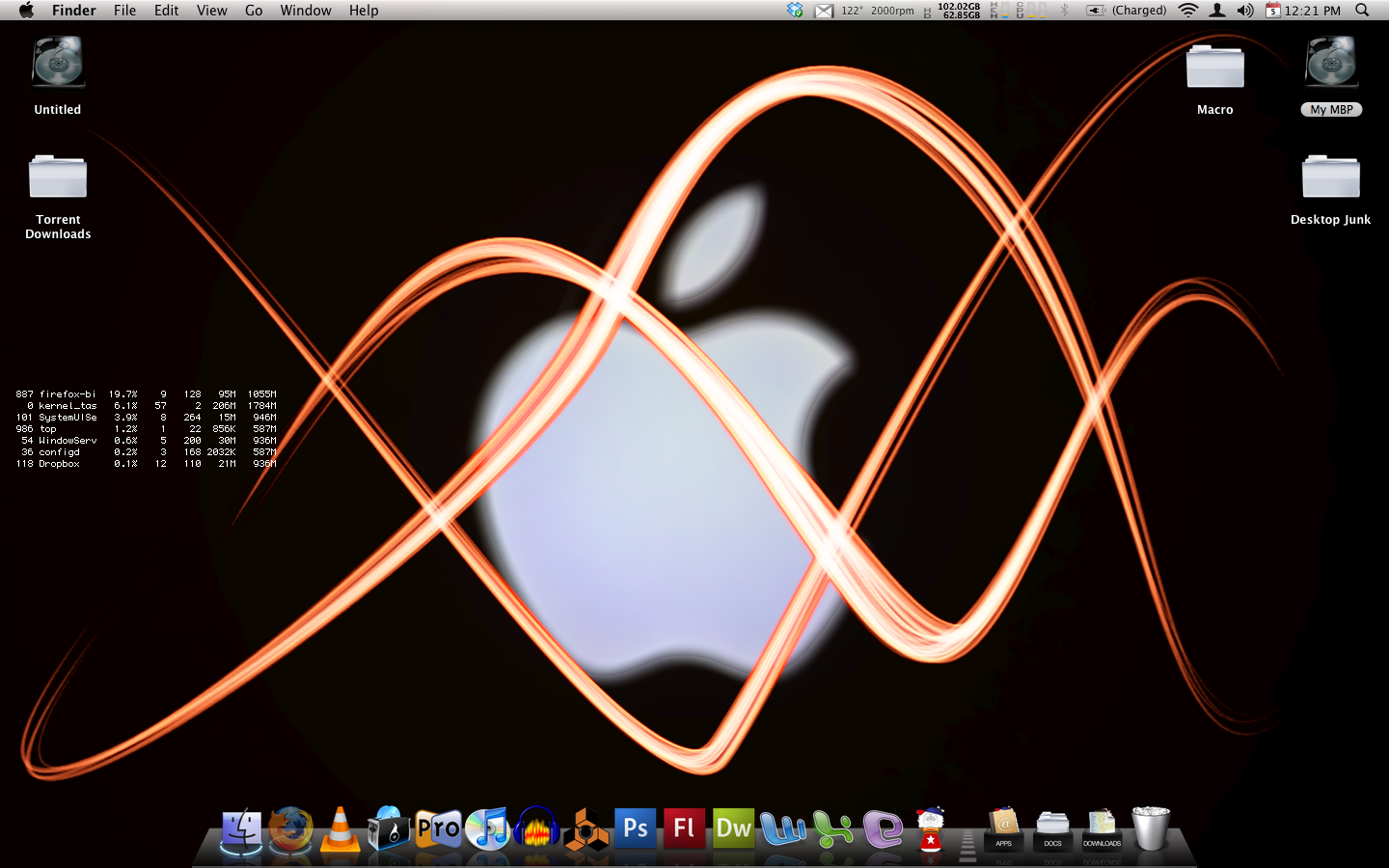Open the user account menu icon
Image resolution: width=1389 pixels, height=868 pixels.
pos(1217,11)
